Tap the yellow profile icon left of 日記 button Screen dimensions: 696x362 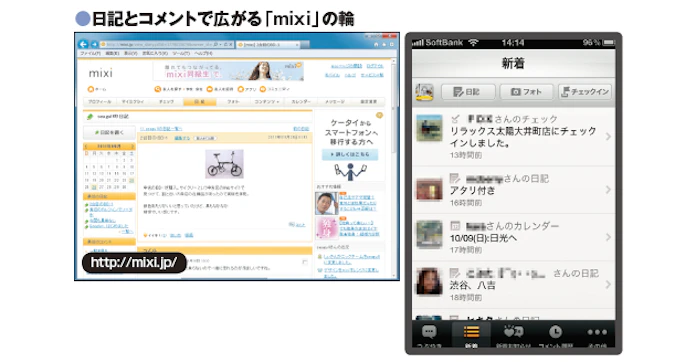424,92
